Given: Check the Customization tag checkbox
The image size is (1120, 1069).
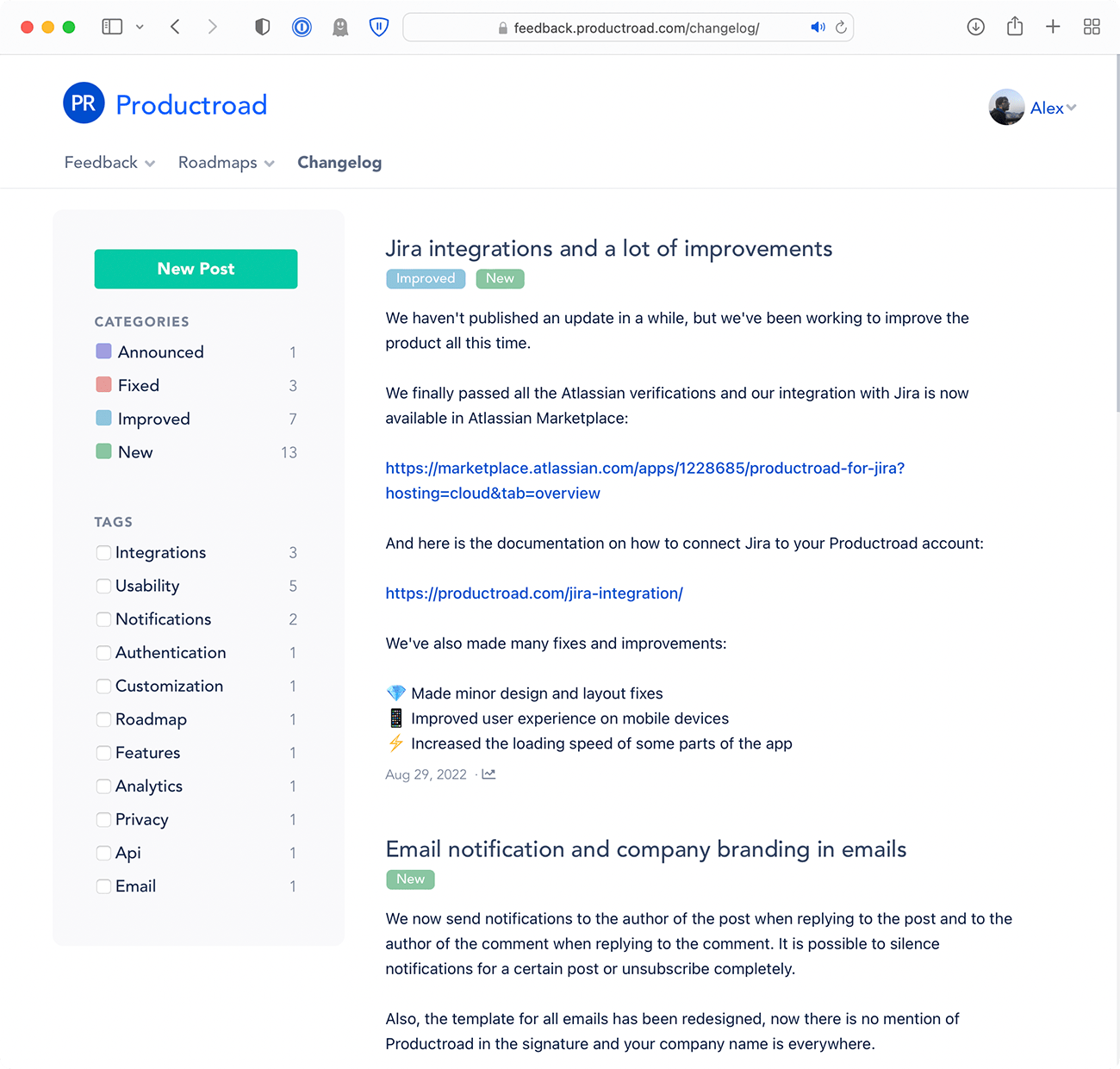Looking at the screenshot, I should point(103,686).
